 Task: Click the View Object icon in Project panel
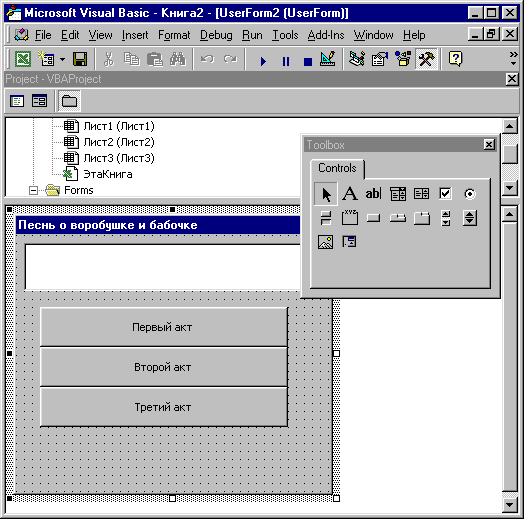coord(39,101)
